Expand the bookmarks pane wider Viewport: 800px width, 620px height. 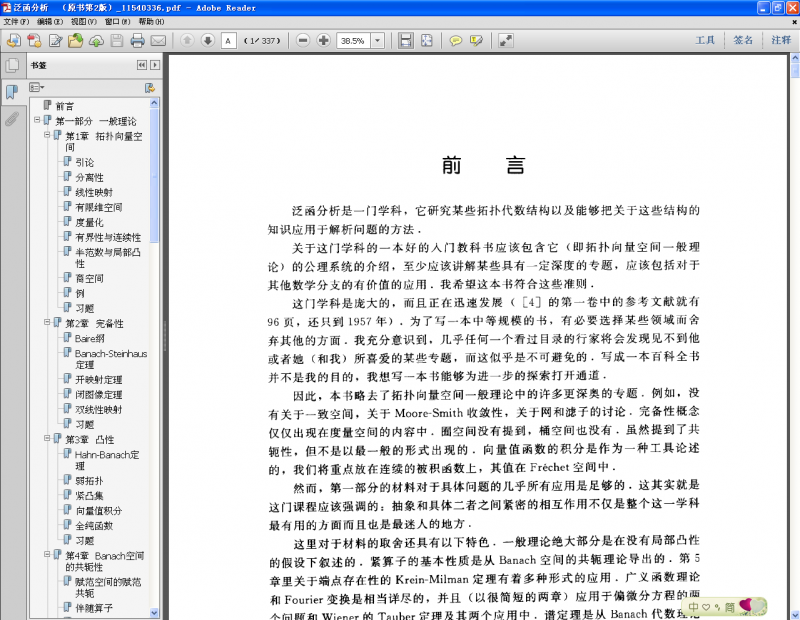(x=155, y=65)
